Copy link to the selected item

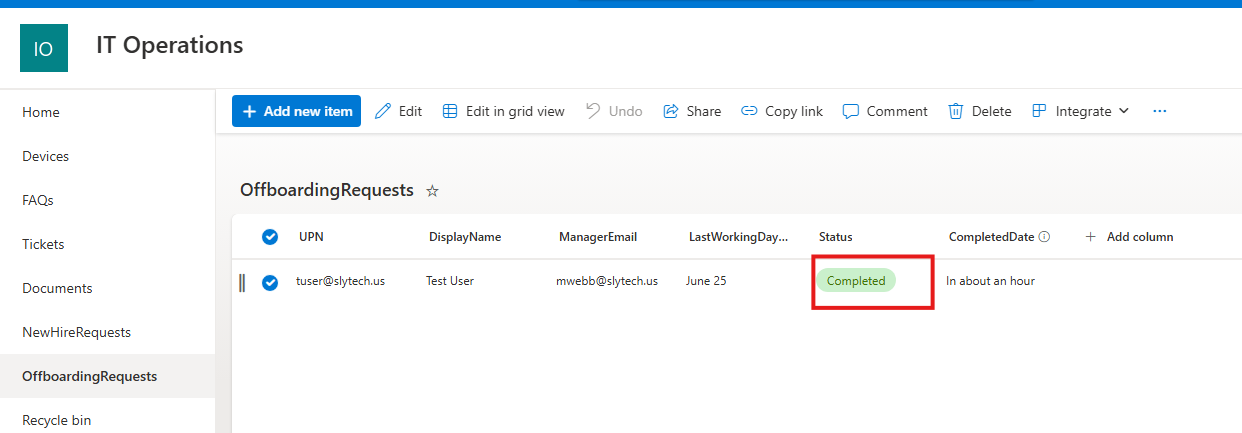coord(782,111)
